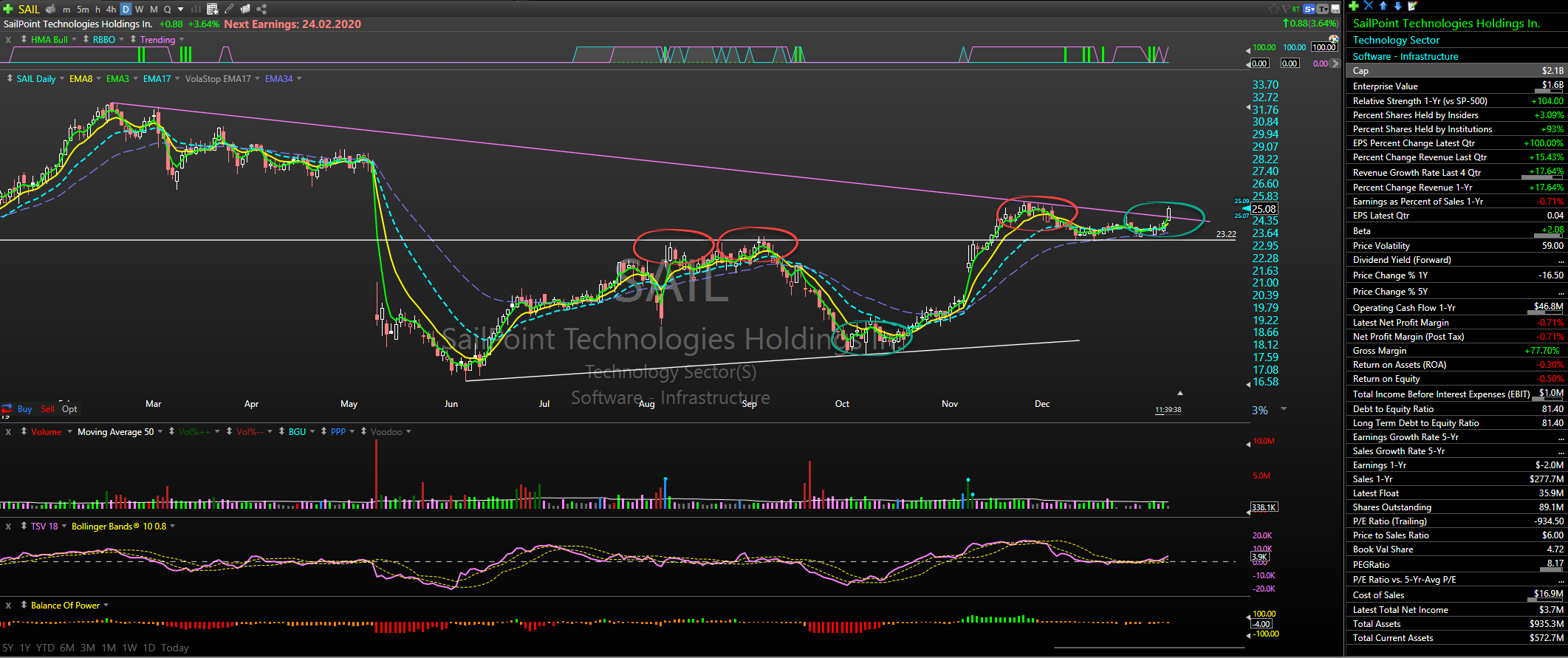Open the timeframe dropdown arrow after Q
This screenshot has height=658, width=1568.
pyautogui.click(x=181, y=10)
